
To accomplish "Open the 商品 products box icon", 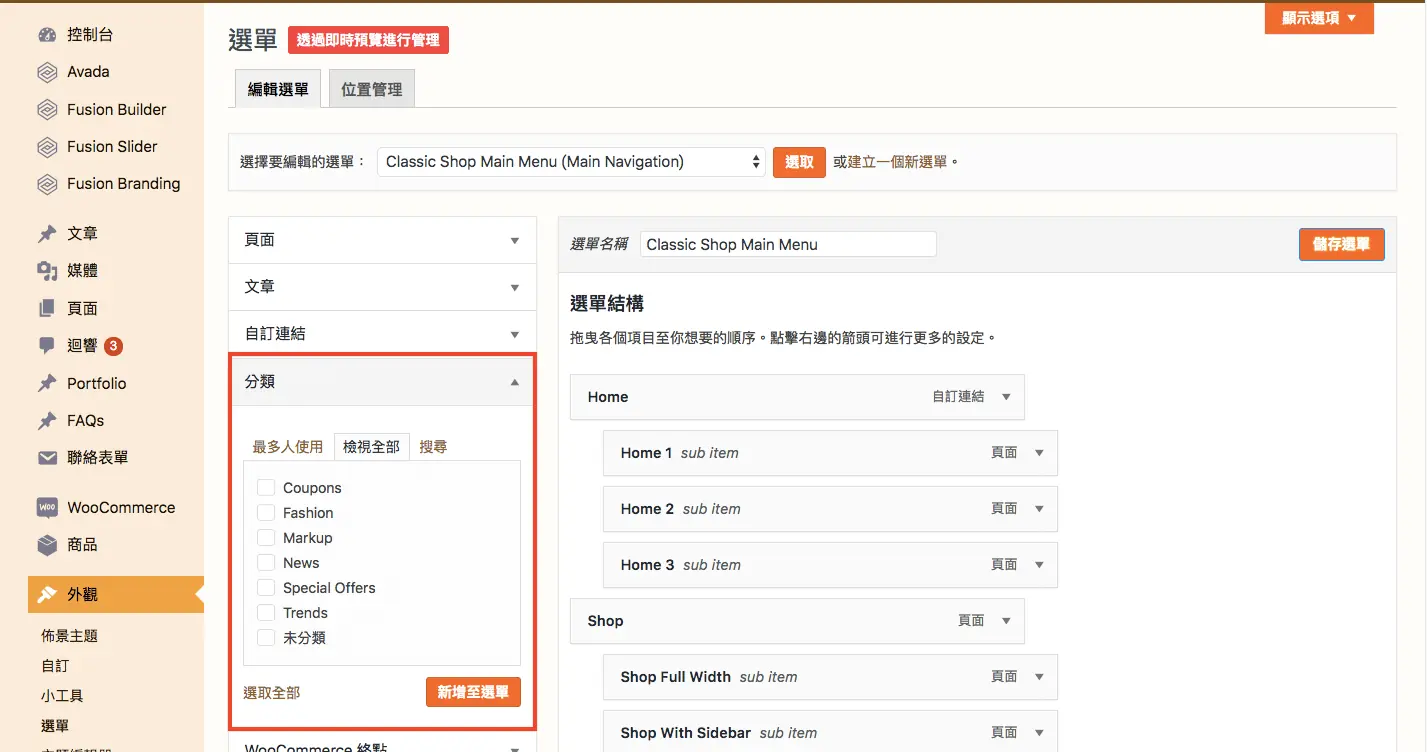I will click(x=47, y=545).
